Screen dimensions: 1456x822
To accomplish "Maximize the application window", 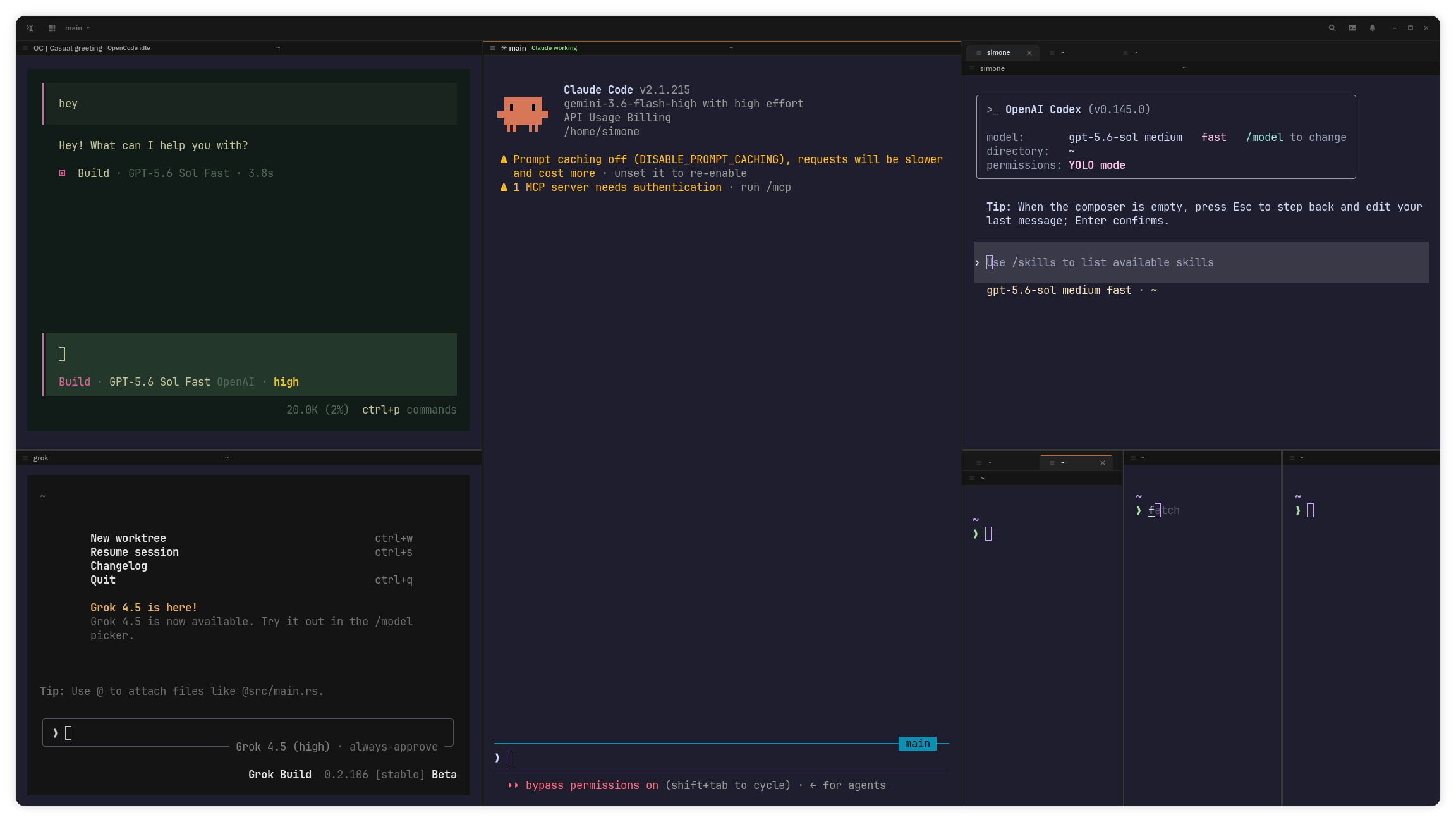I will [x=1410, y=28].
